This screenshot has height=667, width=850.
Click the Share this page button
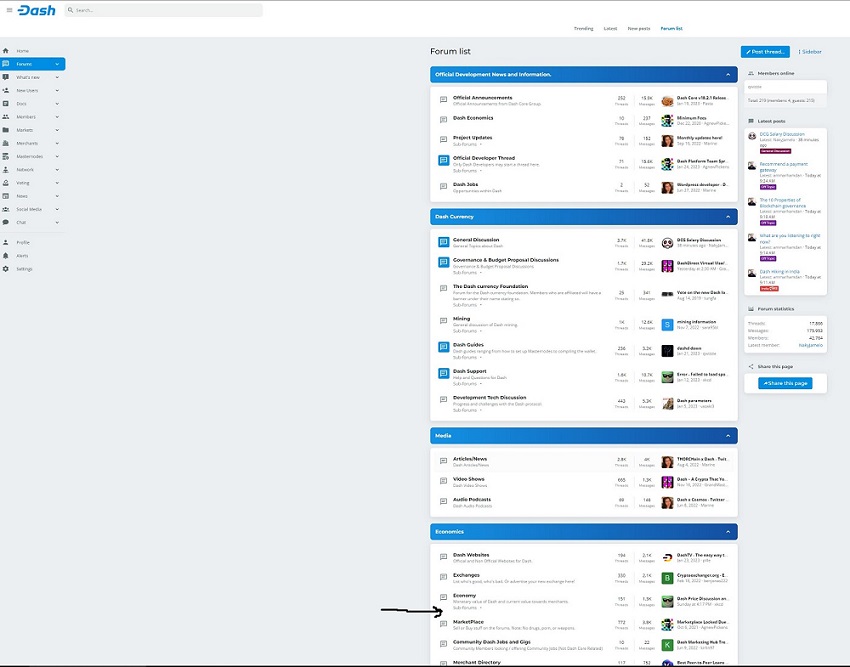click(785, 383)
